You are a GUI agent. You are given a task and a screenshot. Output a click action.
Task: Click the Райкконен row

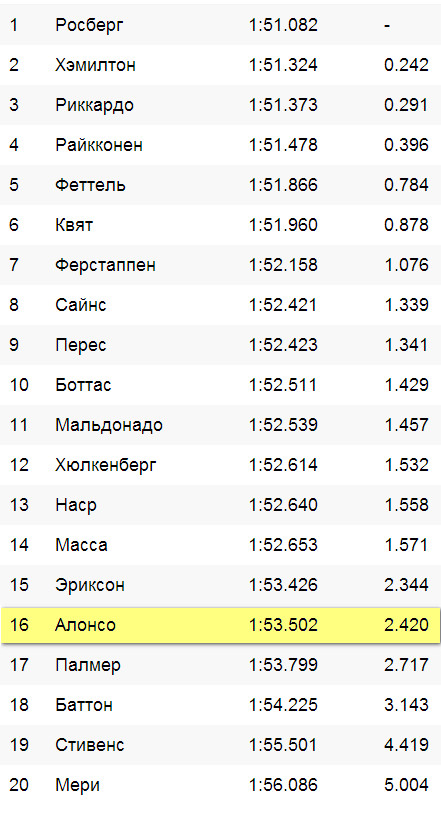click(x=221, y=145)
